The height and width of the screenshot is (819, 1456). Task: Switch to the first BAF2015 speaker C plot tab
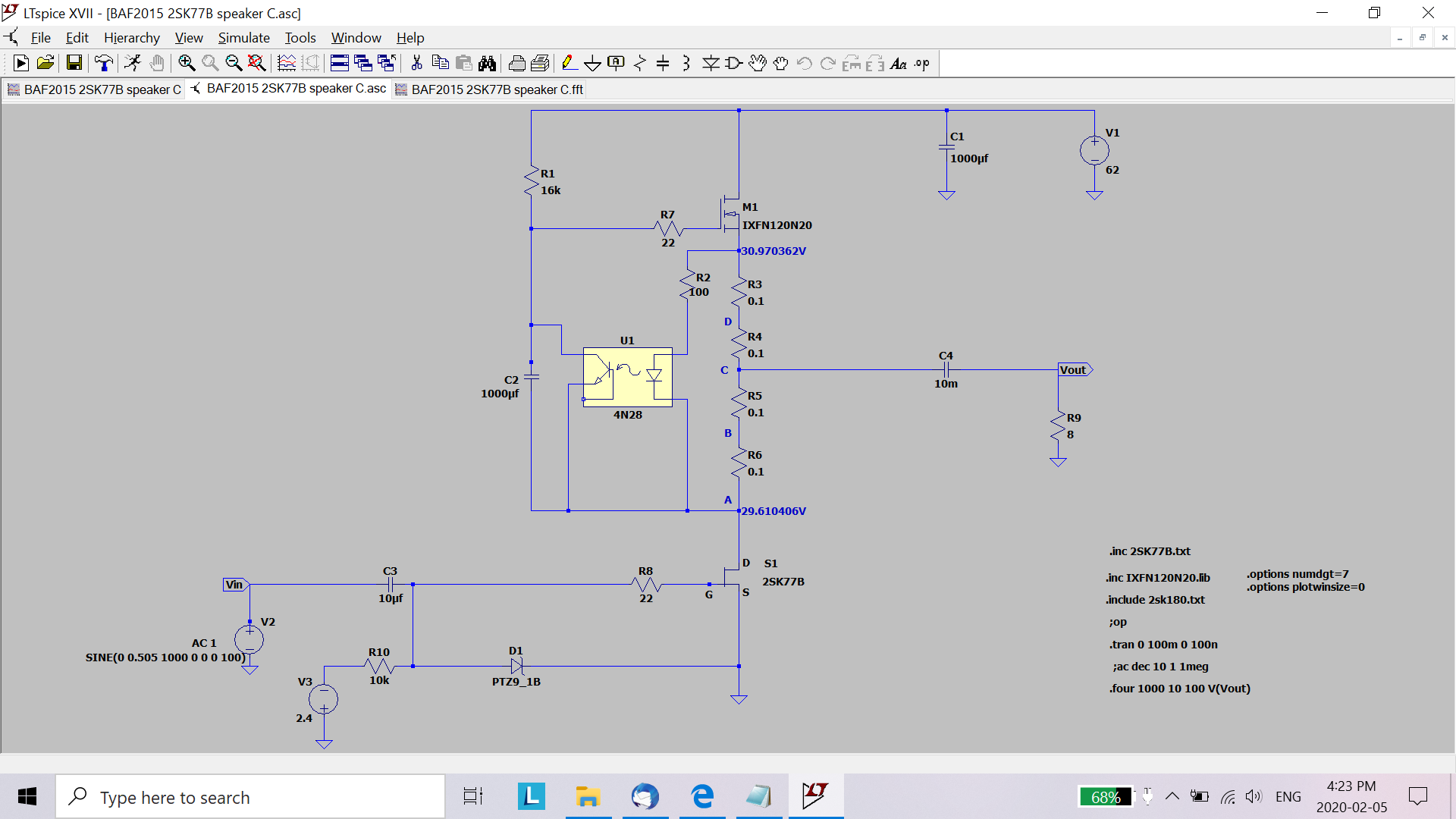(x=95, y=89)
